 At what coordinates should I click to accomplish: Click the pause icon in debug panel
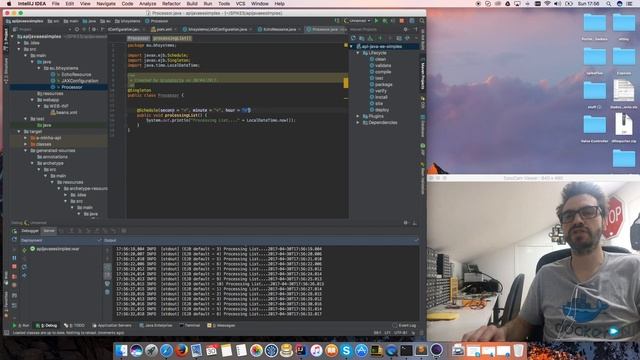[14, 258]
